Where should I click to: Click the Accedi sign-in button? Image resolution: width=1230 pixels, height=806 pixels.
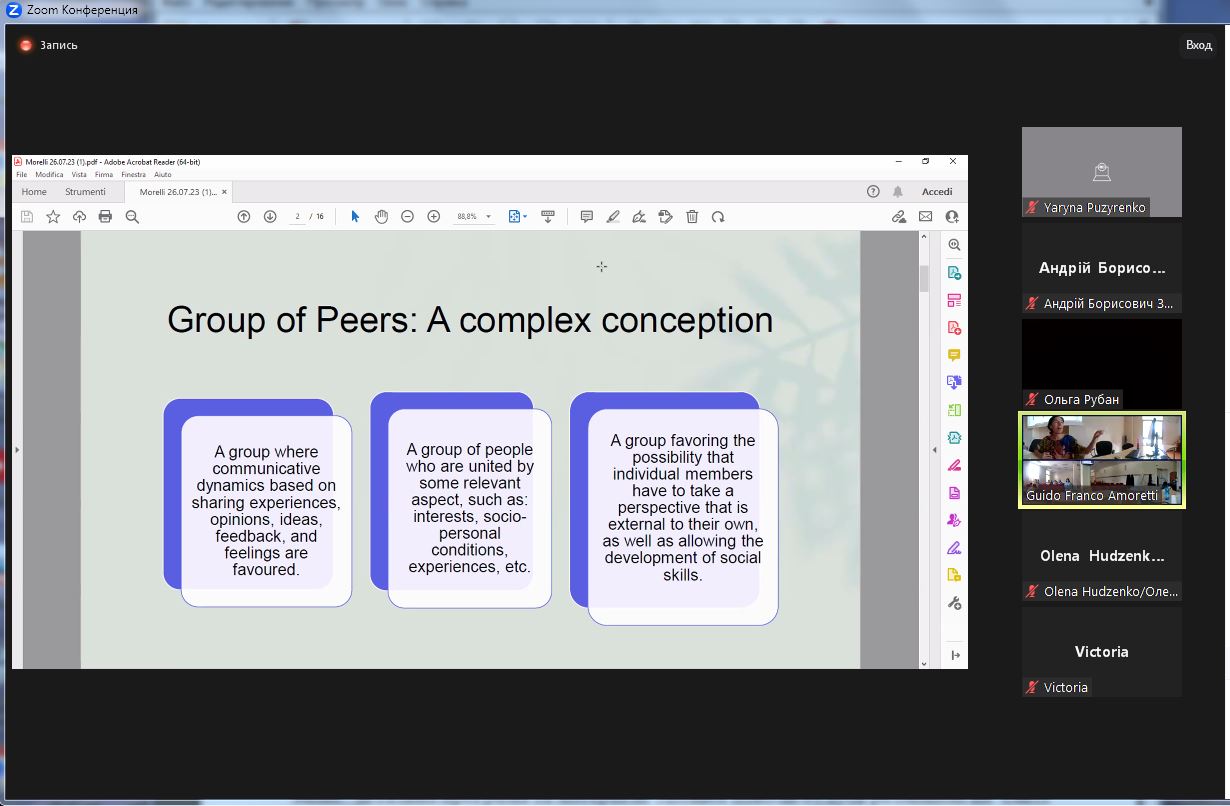[937, 192]
